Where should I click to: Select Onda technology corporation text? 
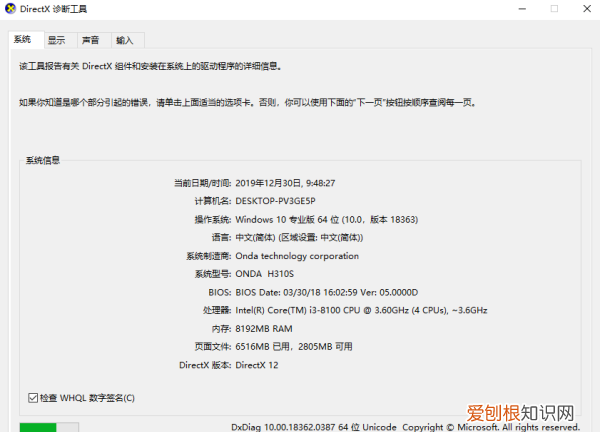coord(297,256)
